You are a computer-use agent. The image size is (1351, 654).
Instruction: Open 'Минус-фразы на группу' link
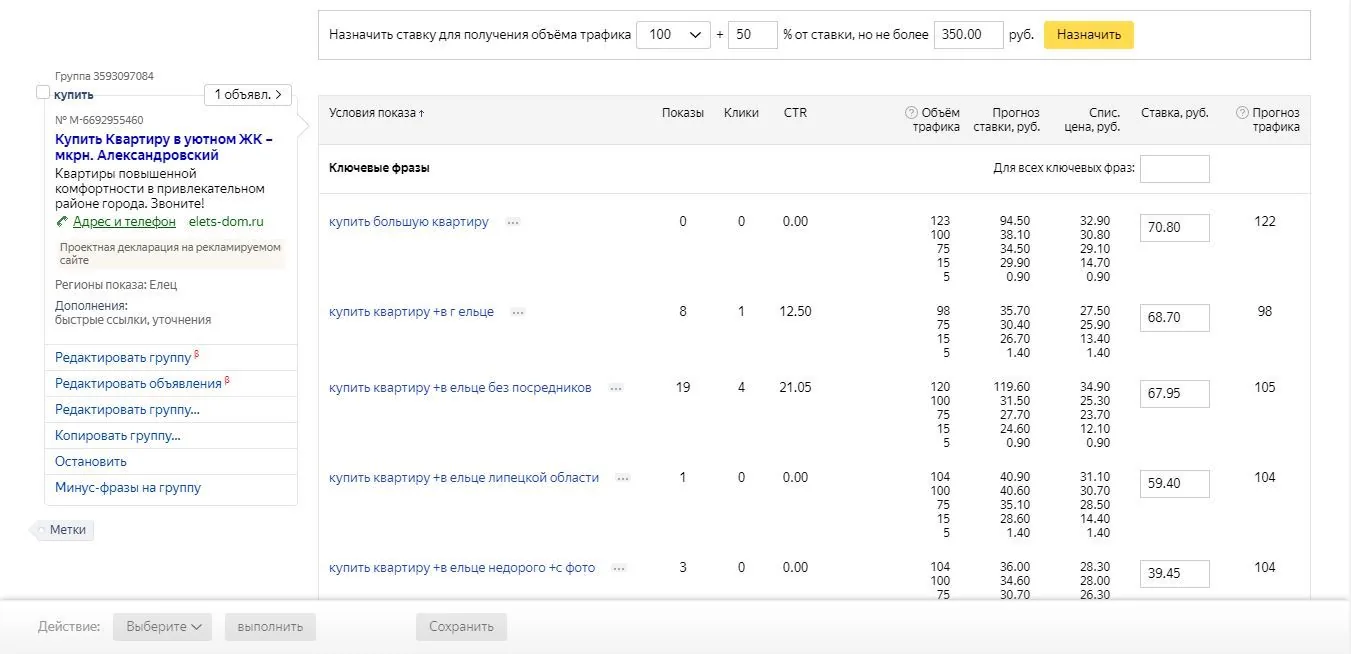(128, 487)
